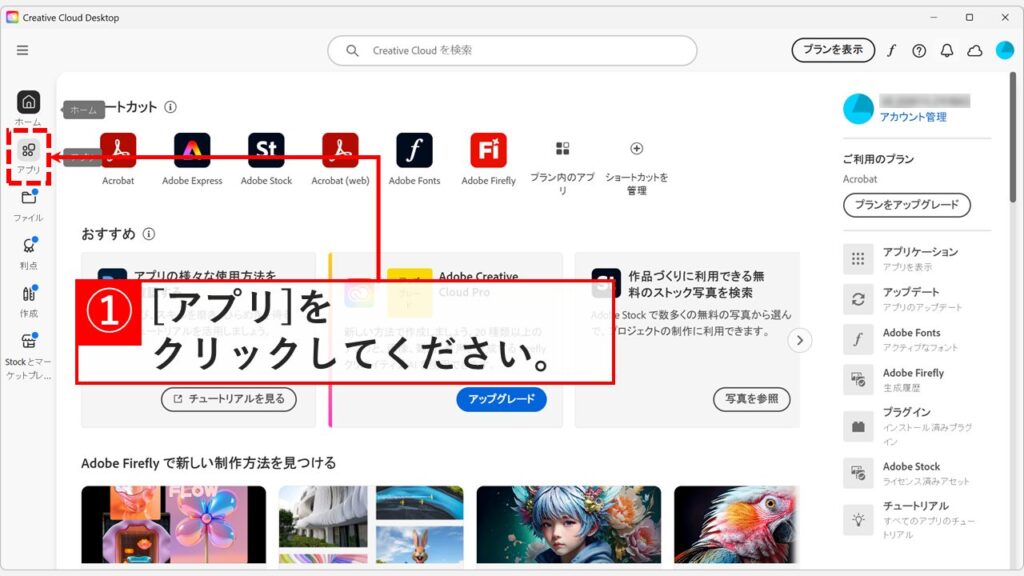
Task: Open the アプリ section in the sidebar
Action: (28, 157)
